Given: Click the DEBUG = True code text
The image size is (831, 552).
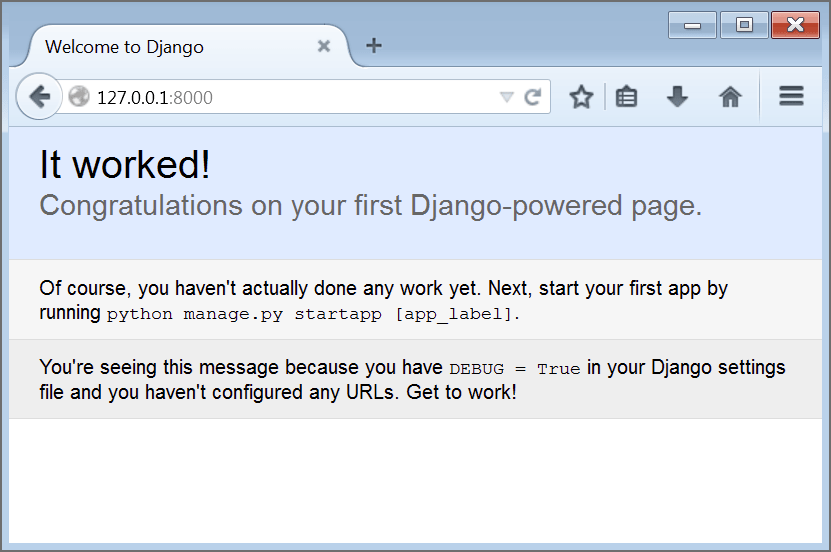Looking at the screenshot, I should (x=514, y=369).
